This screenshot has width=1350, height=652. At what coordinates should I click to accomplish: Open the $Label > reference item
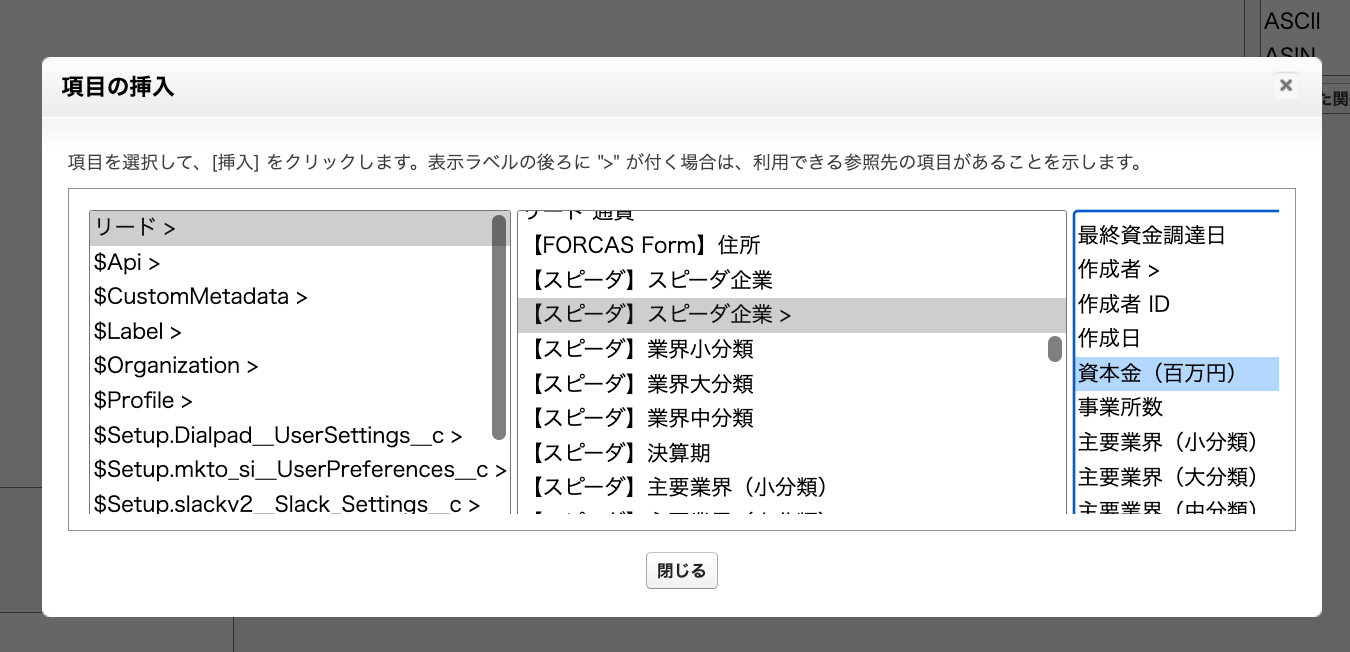point(138,331)
